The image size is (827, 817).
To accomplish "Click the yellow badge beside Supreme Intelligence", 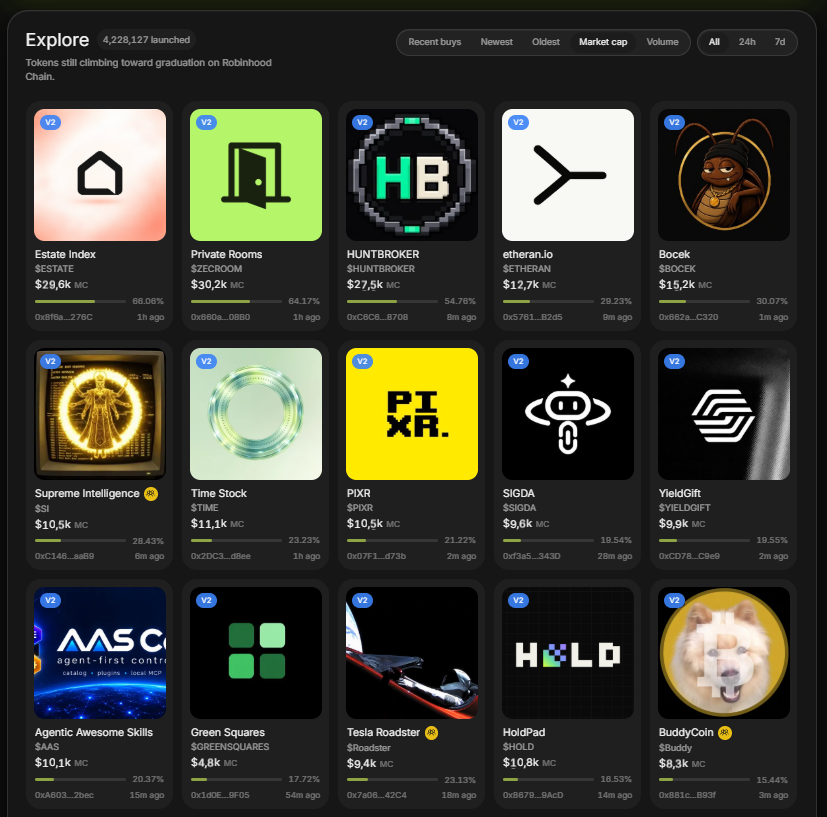I will click(x=151, y=494).
